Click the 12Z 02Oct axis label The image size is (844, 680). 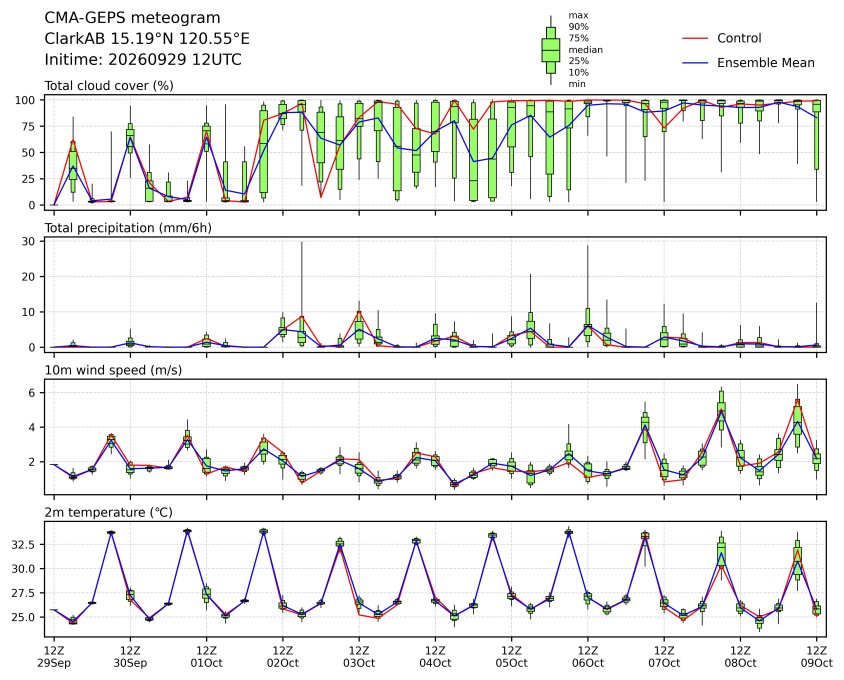point(283,656)
